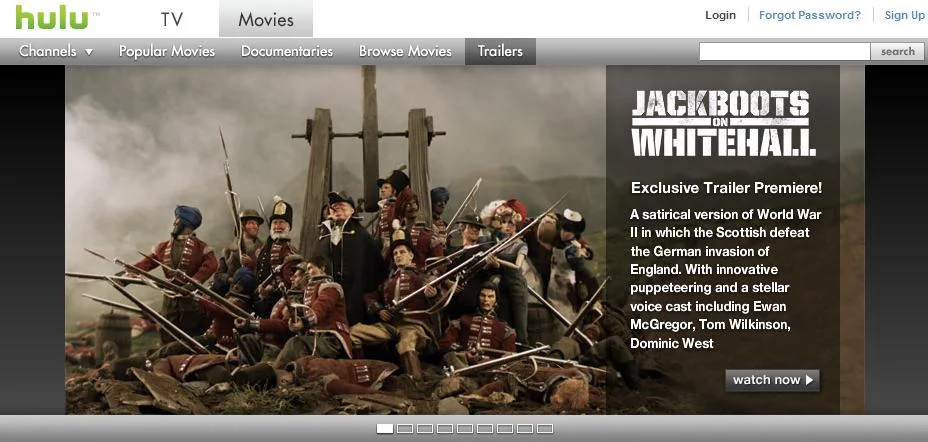Viewport: 928px width, 442px height.
Task: Expand the Channels dropdown menu
Action: (x=56, y=51)
